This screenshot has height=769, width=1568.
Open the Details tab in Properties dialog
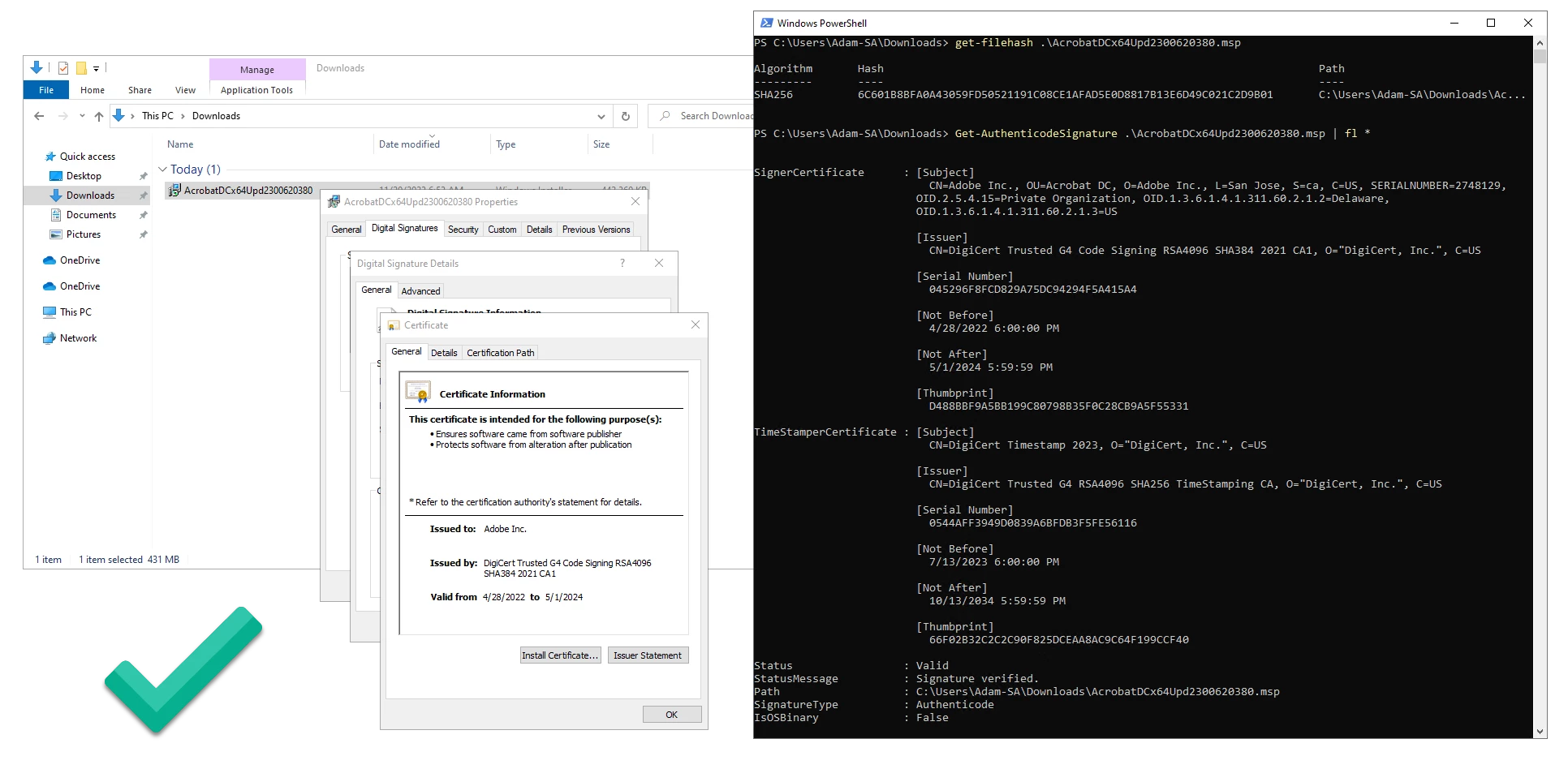click(x=539, y=230)
